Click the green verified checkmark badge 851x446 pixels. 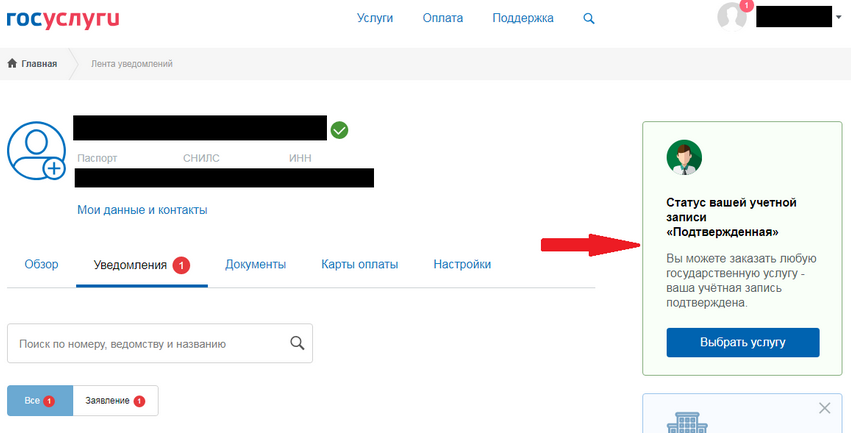340,130
